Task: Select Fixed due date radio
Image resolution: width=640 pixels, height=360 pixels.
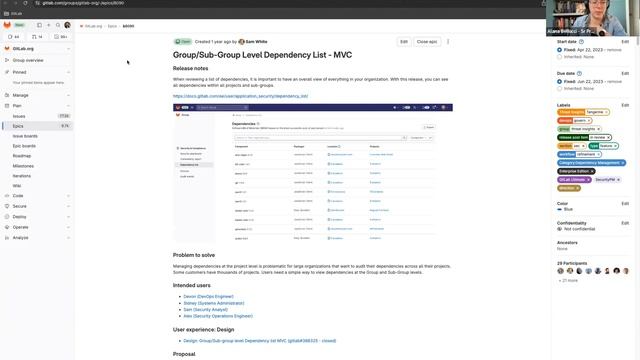Action: point(559,82)
